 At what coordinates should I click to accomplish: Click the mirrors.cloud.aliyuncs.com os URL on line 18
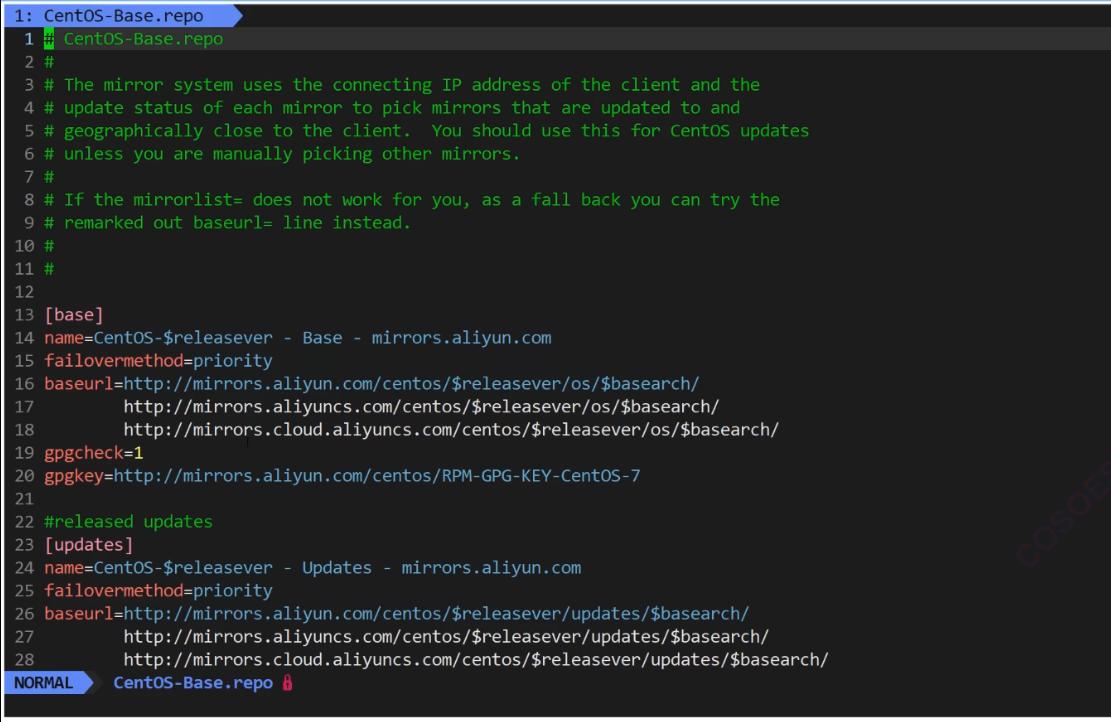pos(451,429)
